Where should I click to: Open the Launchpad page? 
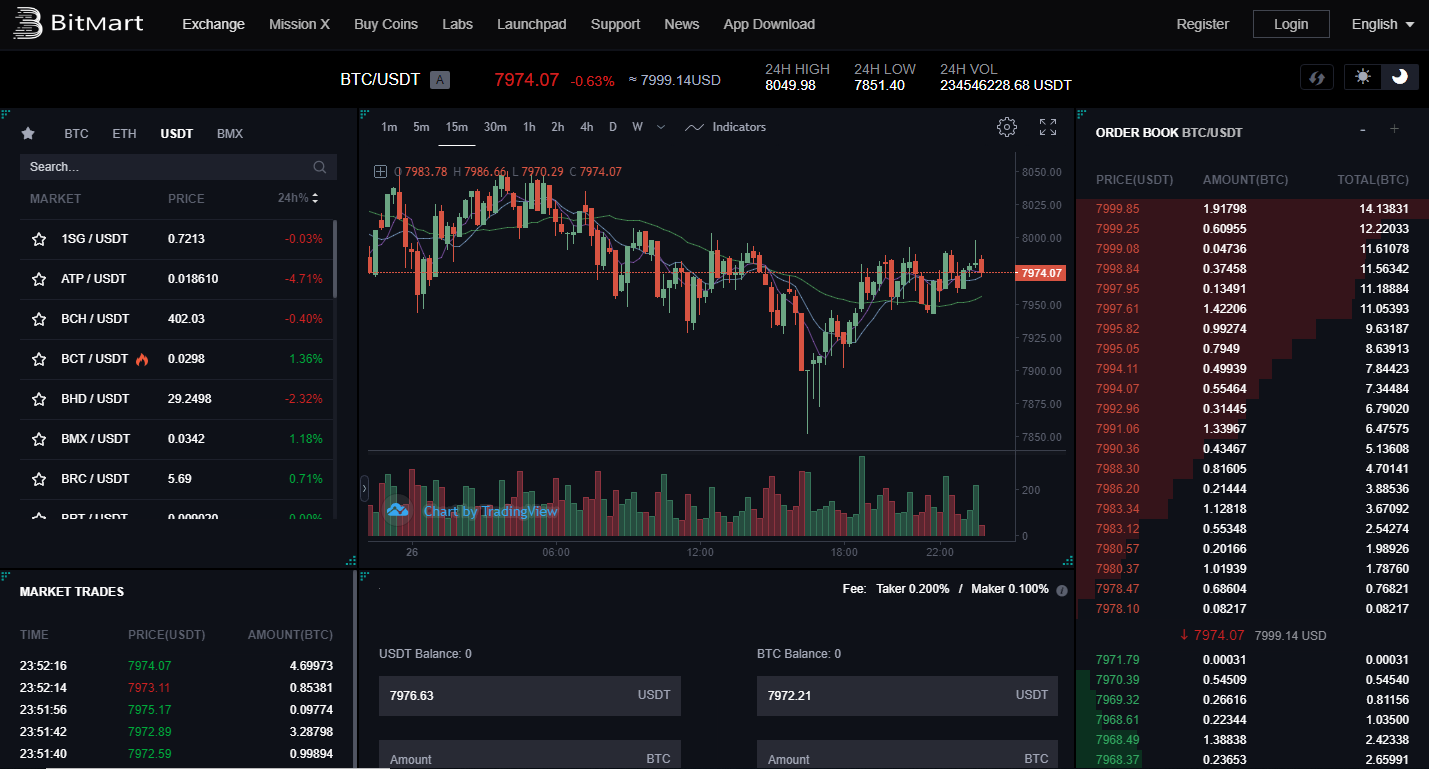pos(532,24)
